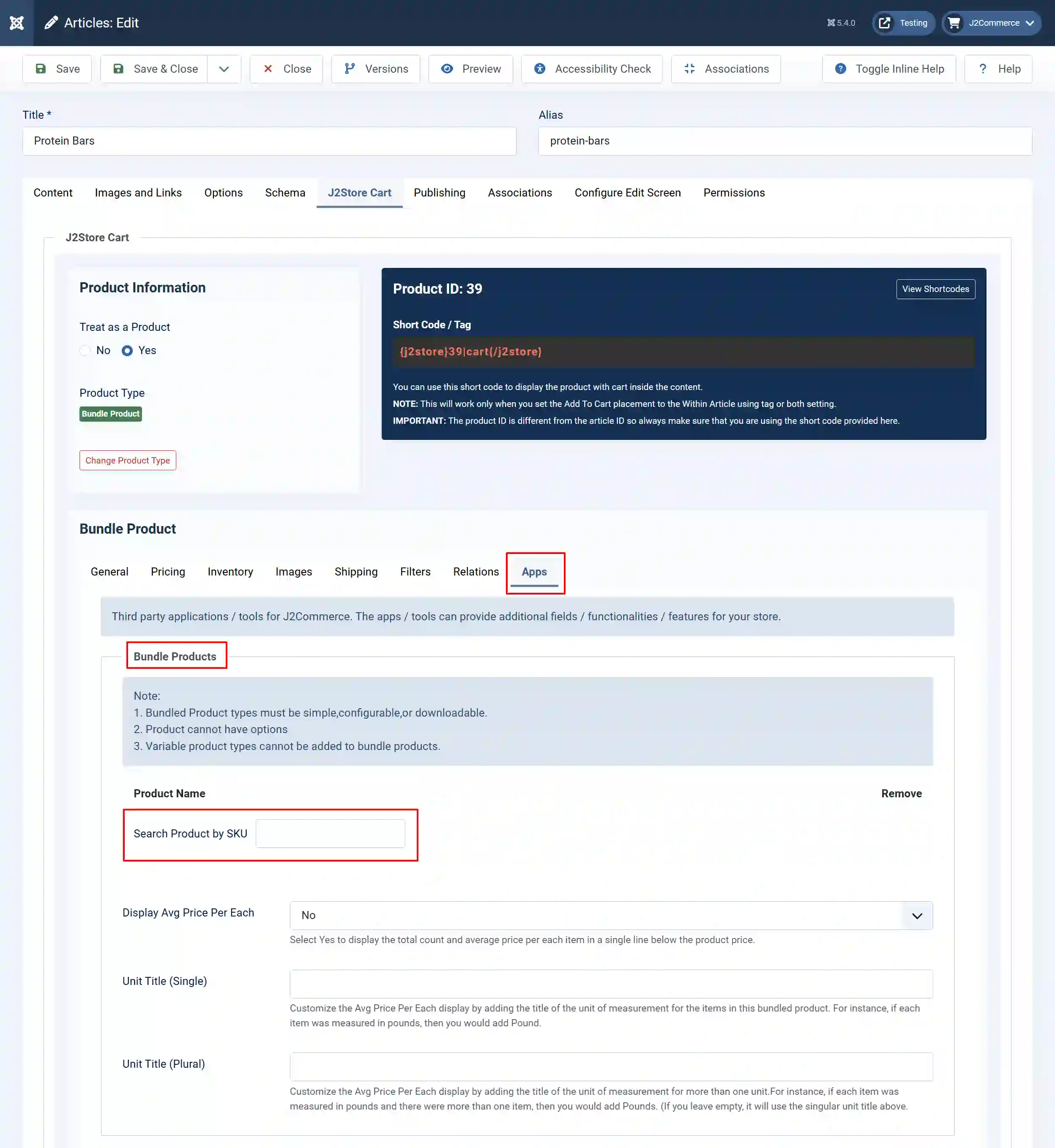The image size is (1055, 1148).
Task: Select Yes for Treat as a Product
Action: coord(127,350)
